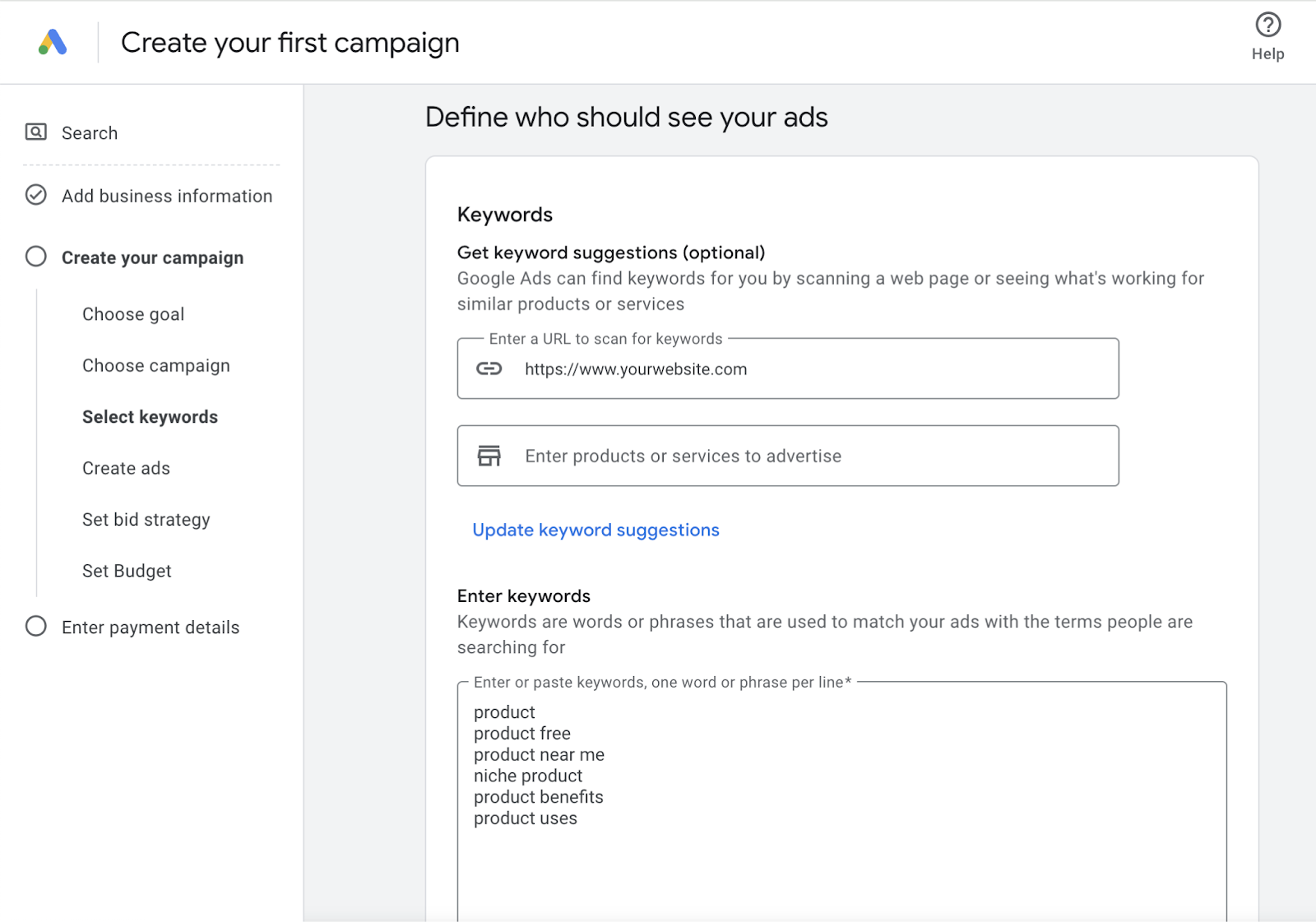Screen dimensions: 1316x922
Task: Click the Google Ads logo icon
Action: [53, 40]
